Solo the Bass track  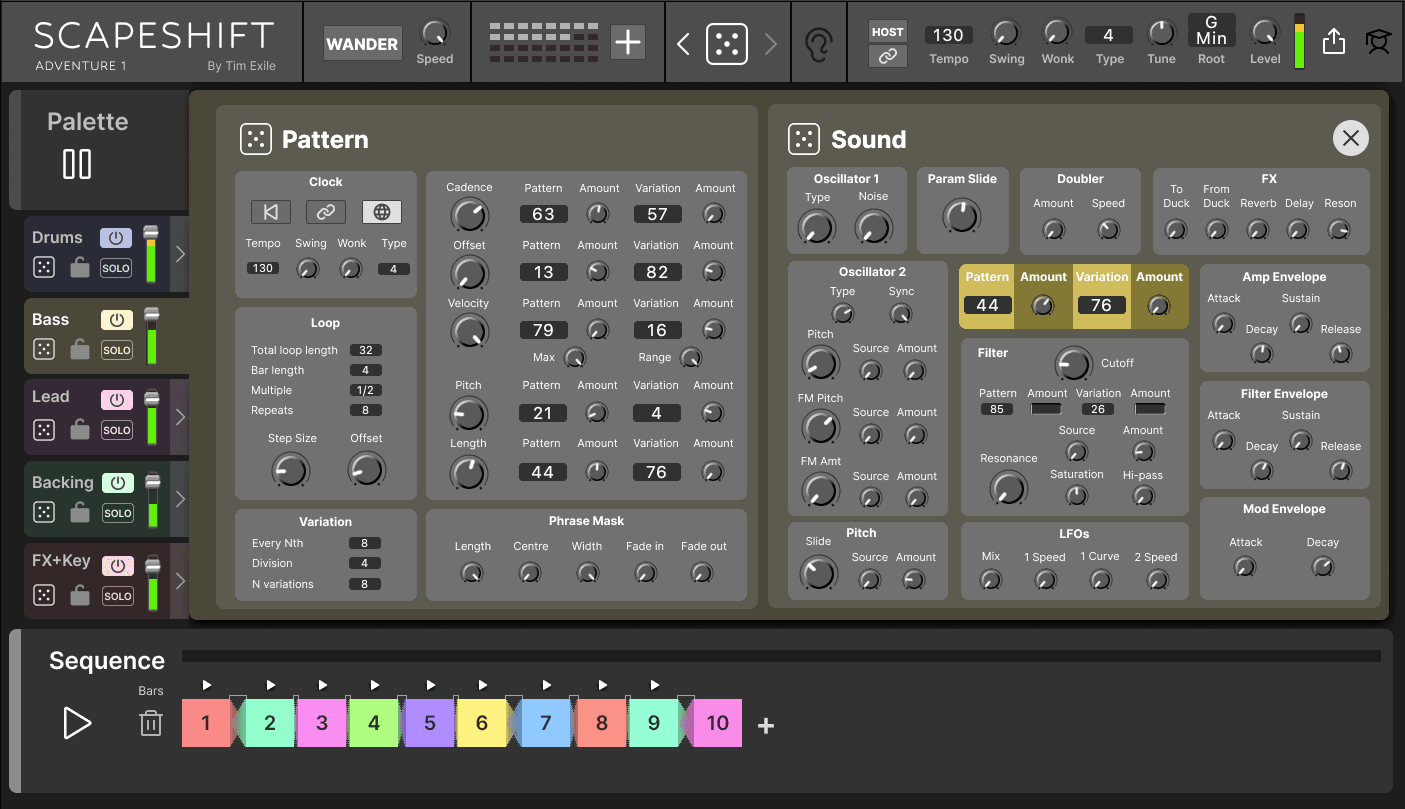pyautogui.click(x=117, y=350)
